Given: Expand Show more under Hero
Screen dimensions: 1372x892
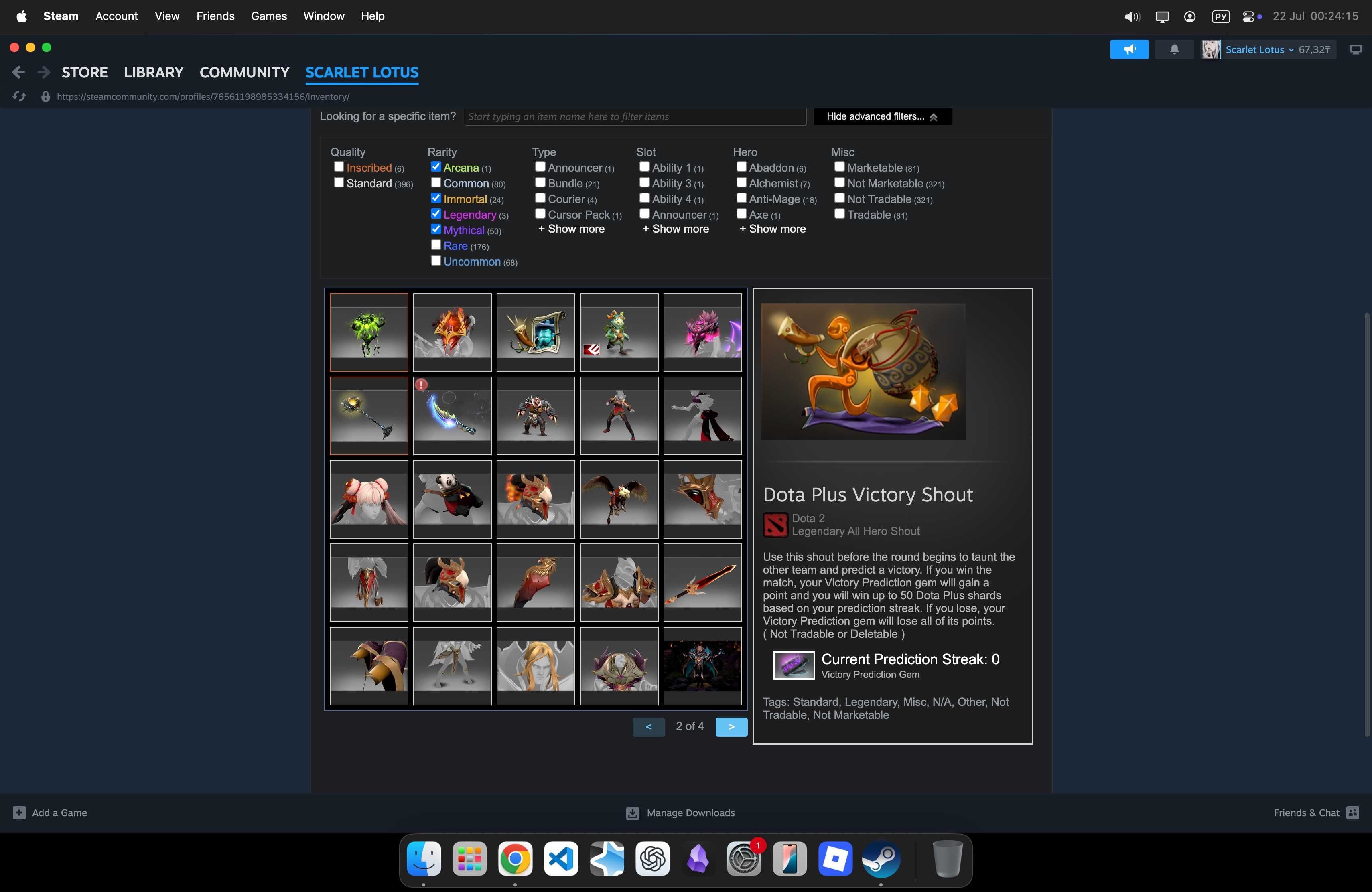Looking at the screenshot, I should (x=773, y=229).
